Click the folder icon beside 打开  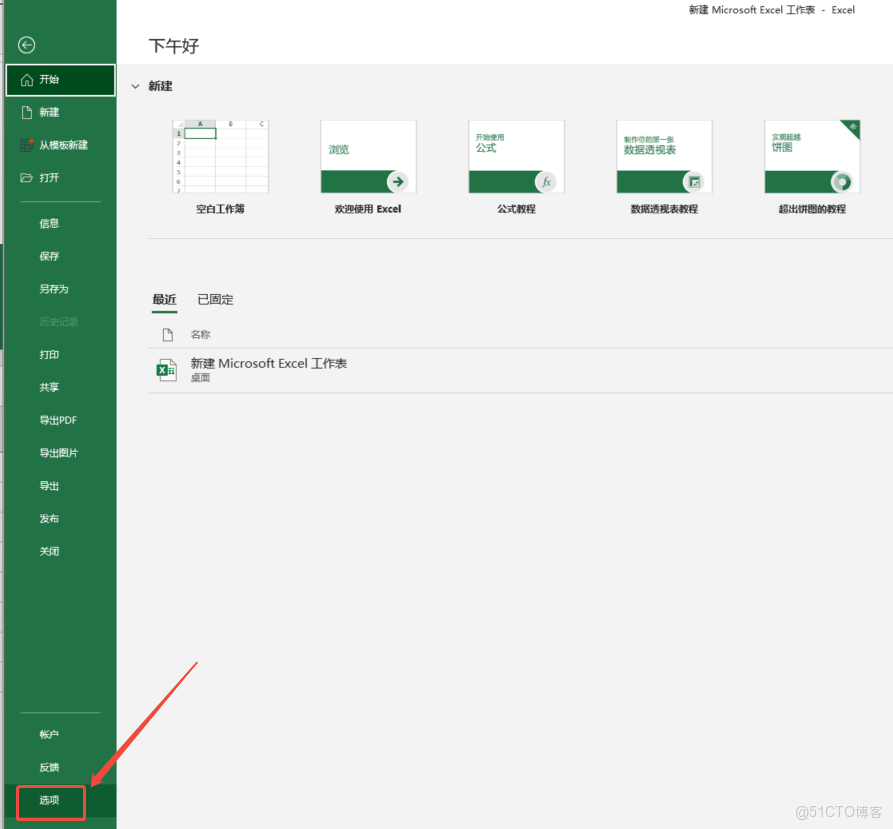(26, 178)
